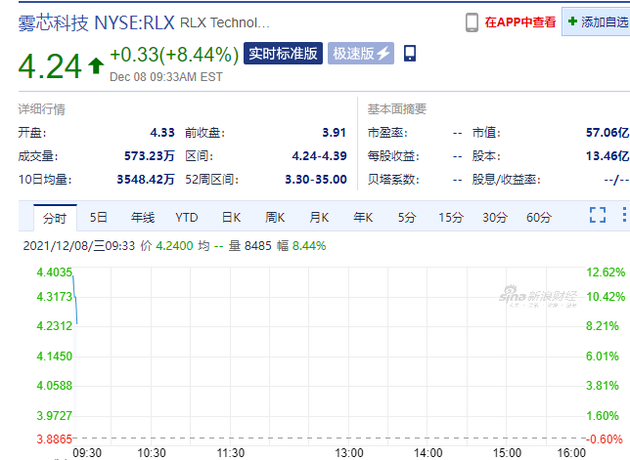Click the 区间 value 4.24-4.39

click(319, 156)
